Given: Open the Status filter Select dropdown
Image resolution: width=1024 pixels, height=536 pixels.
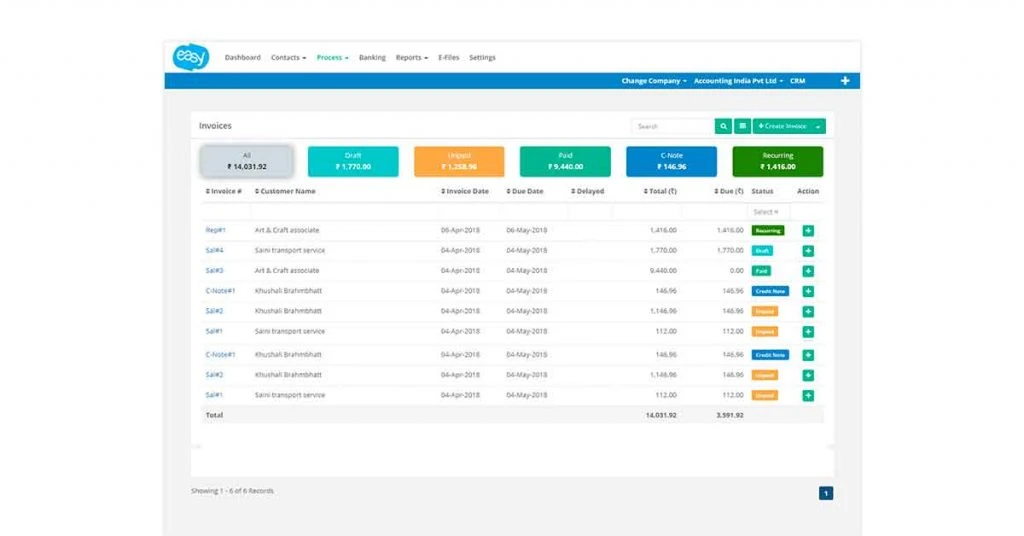Looking at the screenshot, I should coord(767,212).
